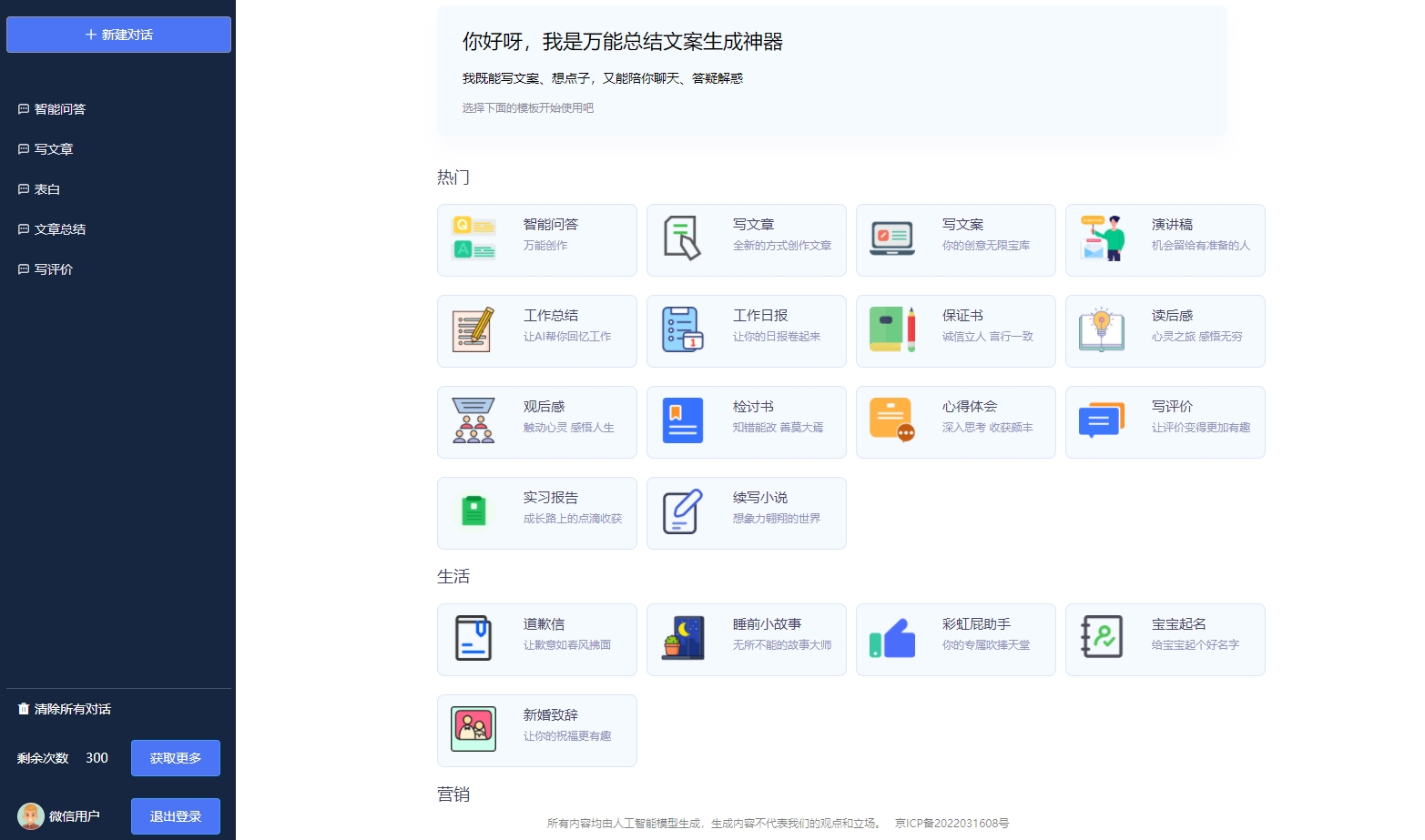The image size is (1425, 840).
Task: Open the 京ICP备2022031608号 footer link
Action: click(x=952, y=823)
